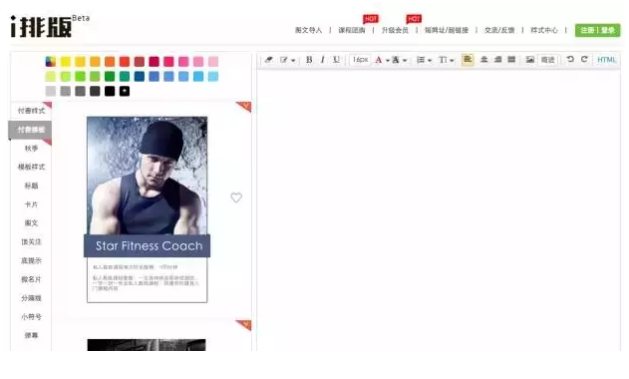
Task: Click the 课程团购 nav link
Action: coord(352,30)
